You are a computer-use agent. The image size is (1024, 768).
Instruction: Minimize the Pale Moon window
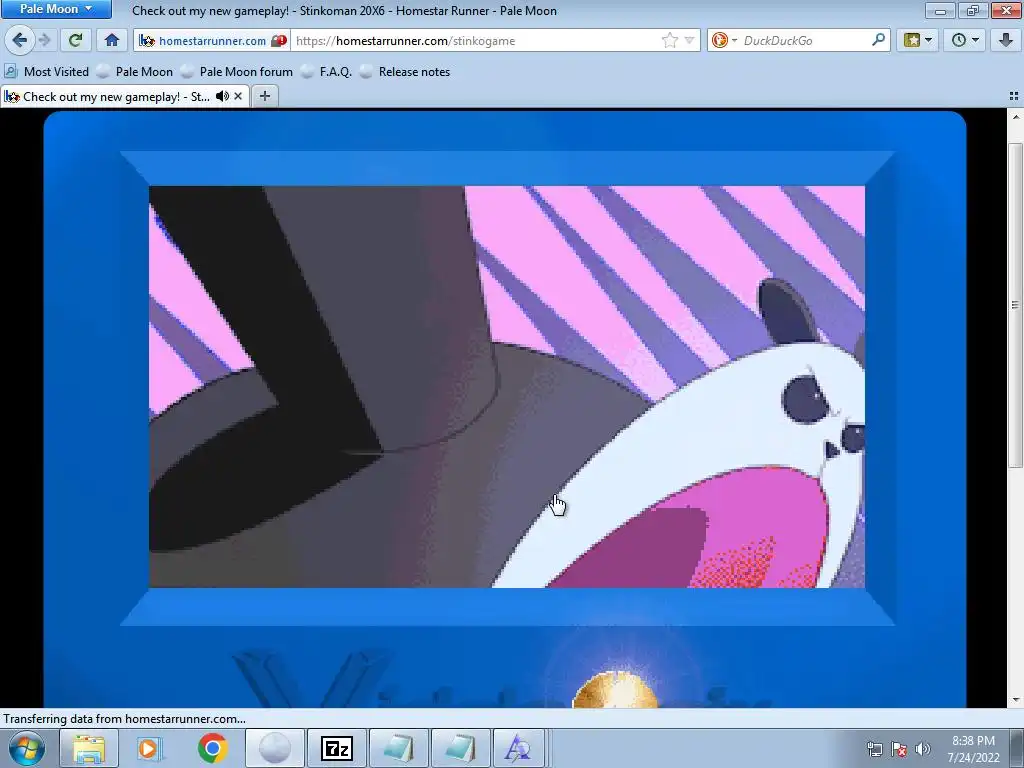click(x=940, y=10)
